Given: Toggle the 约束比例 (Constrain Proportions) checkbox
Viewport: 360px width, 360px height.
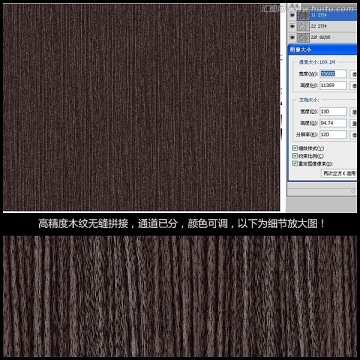Looking at the screenshot, I should [295, 156].
